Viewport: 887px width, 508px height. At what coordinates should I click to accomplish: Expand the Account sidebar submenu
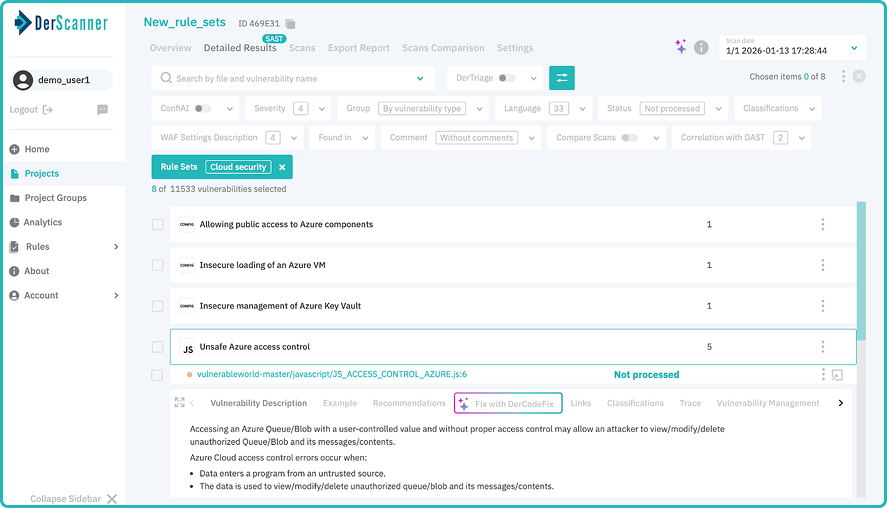116,295
